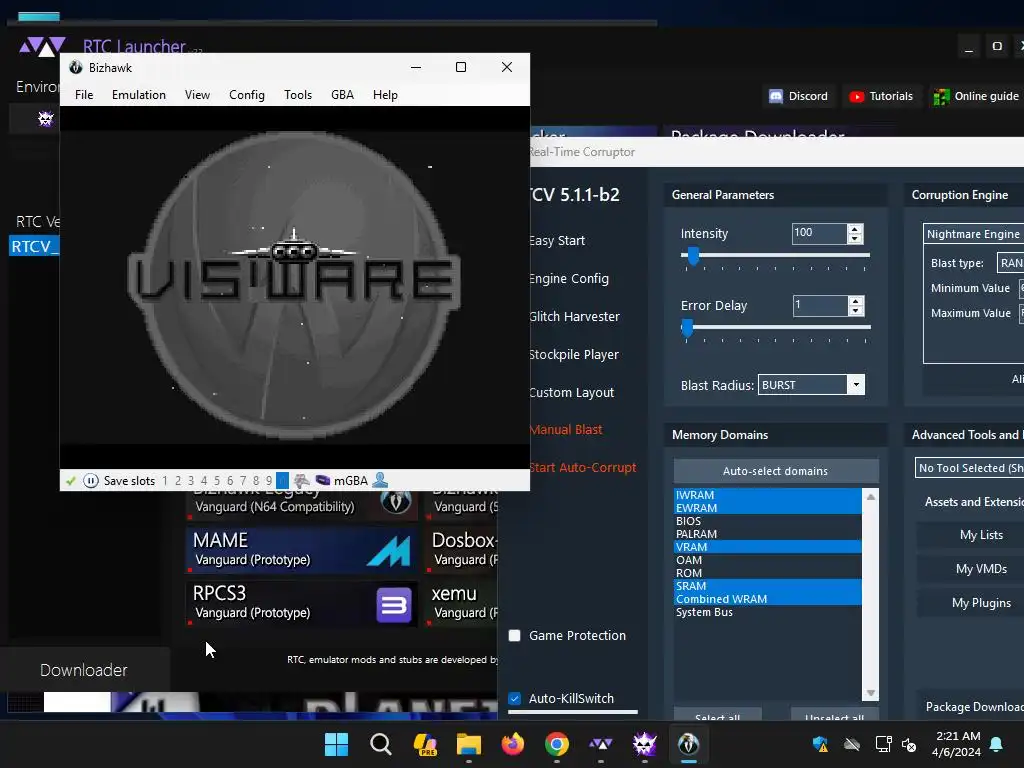Image resolution: width=1024 pixels, height=768 pixels.
Task: Select the IWRAM memory domain
Action: [767, 495]
